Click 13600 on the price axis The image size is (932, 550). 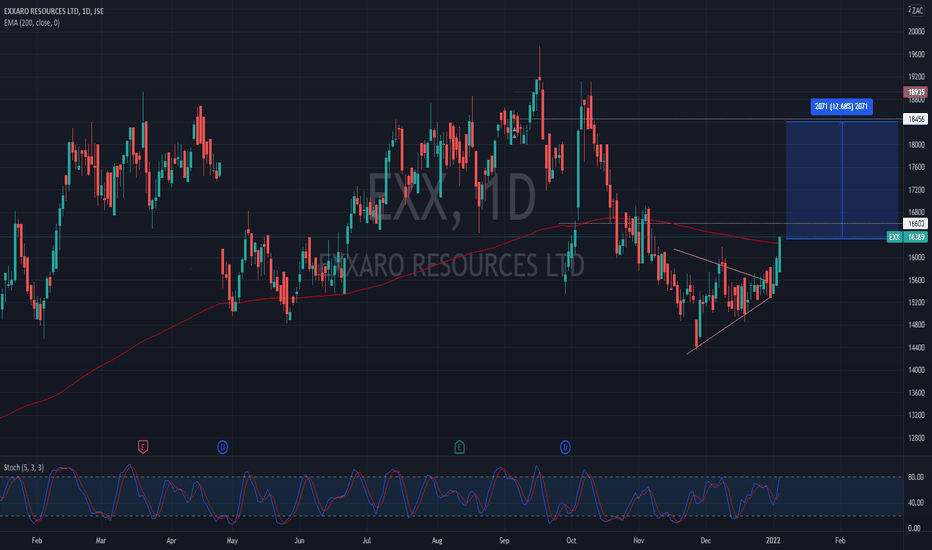click(x=916, y=392)
